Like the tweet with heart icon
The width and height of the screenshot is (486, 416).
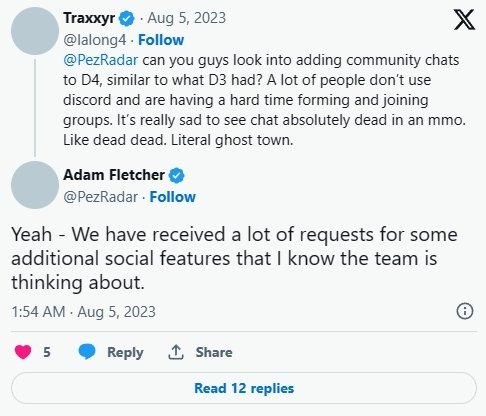[x=23, y=352]
